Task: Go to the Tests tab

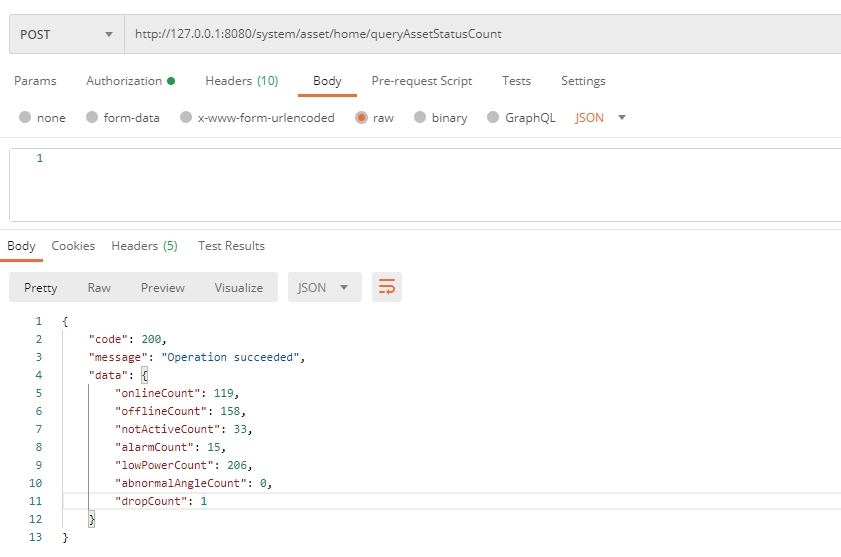Action: click(516, 81)
